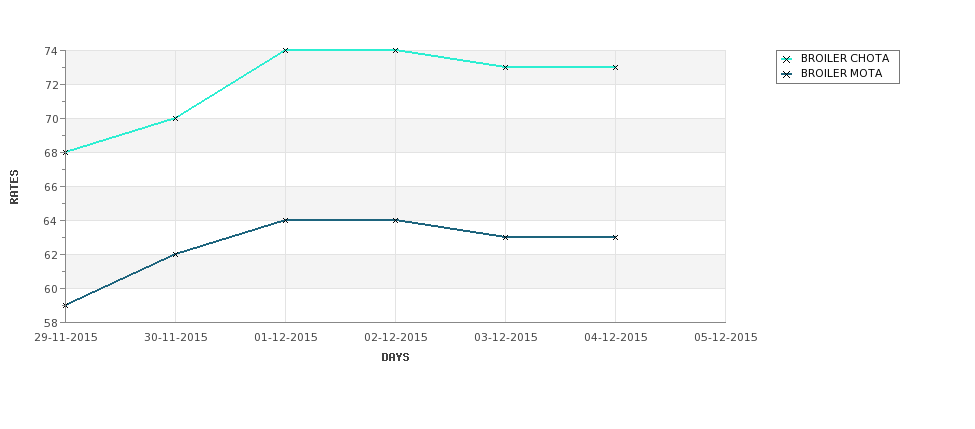The height and width of the screenshot is (429, 975).
Task: Click the RATES axis title
Action: pos(14,187)
